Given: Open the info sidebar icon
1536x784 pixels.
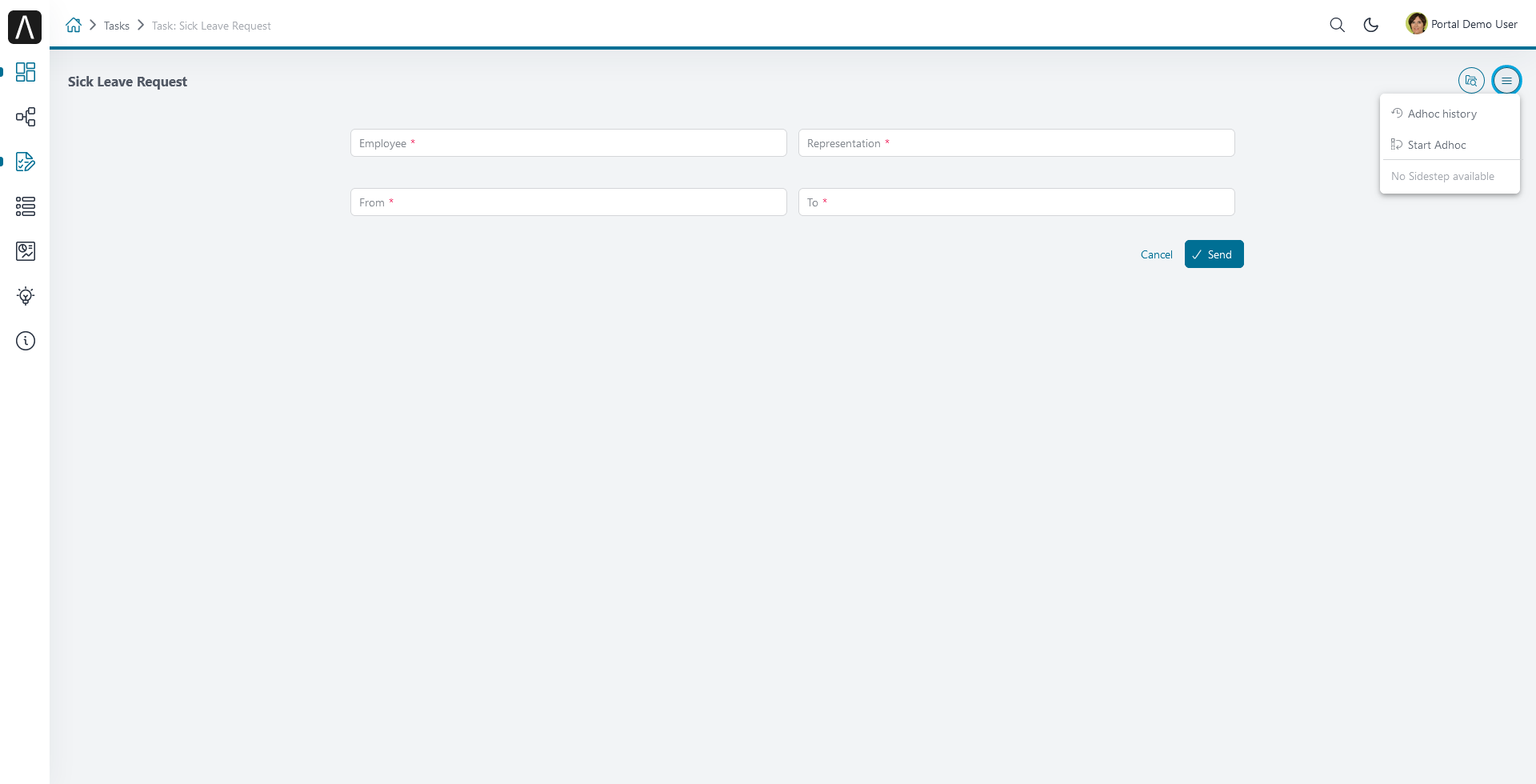Looking at the screenshot, I should coord(26,341).
